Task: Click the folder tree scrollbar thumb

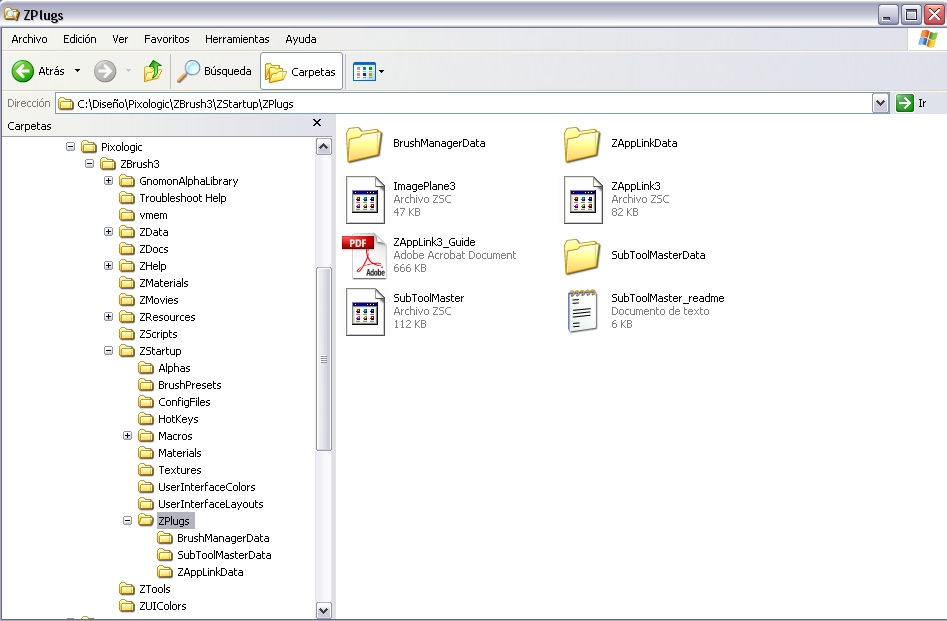Action: pos(324,359)
